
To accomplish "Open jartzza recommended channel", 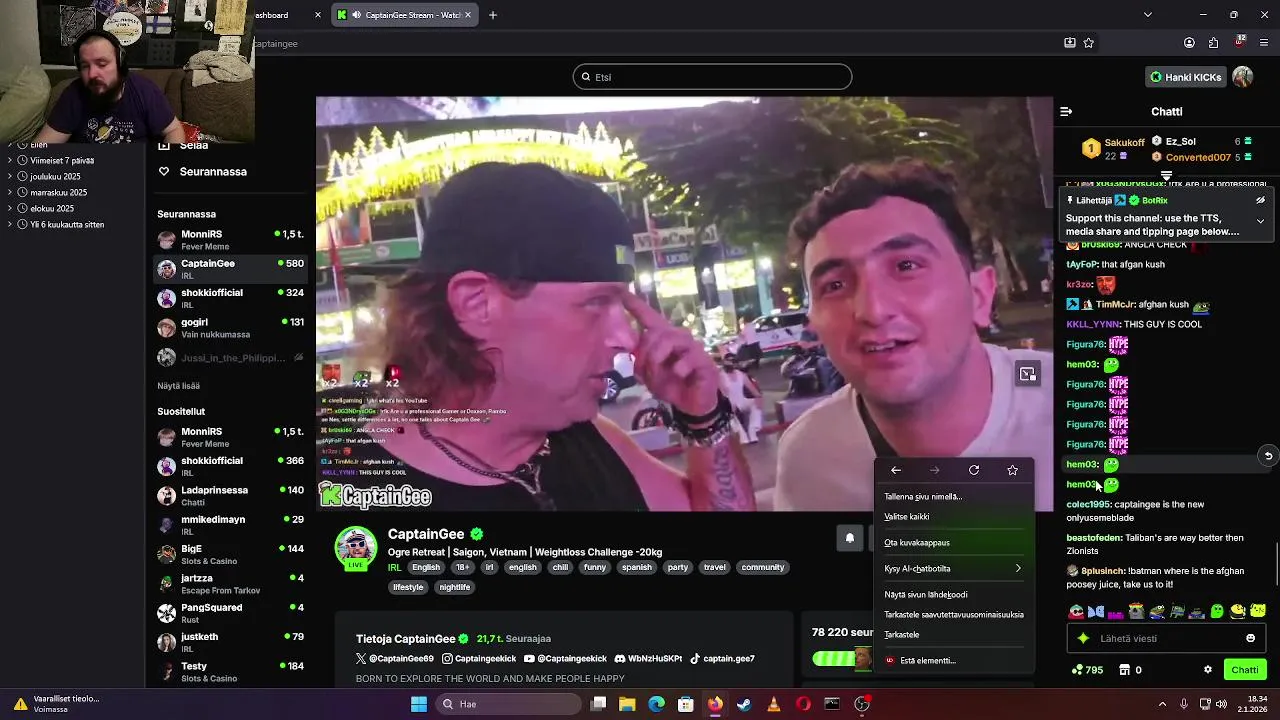I will click(x=230, y=584).
